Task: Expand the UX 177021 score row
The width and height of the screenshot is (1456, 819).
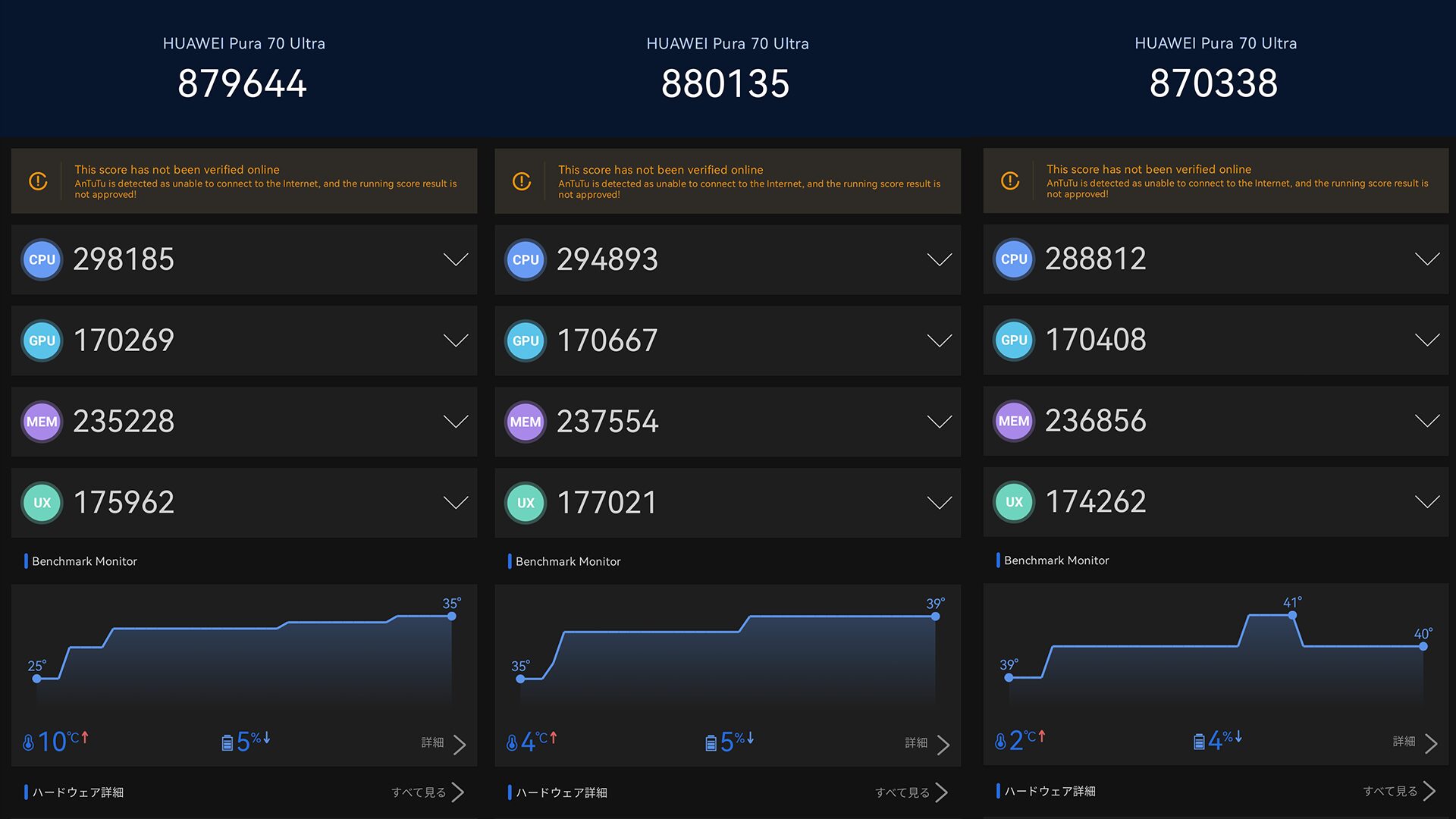Action: [x=939, y=503]
